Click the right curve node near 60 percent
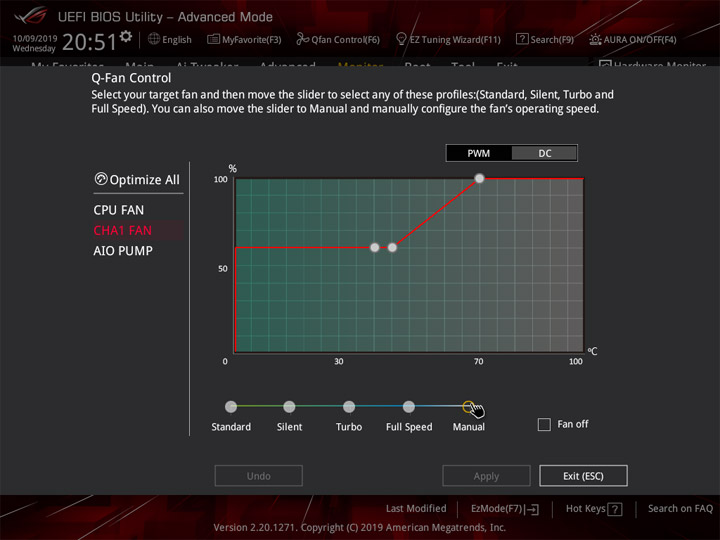The height and width of the screenshot is (540, 720). tap(392, 248)
